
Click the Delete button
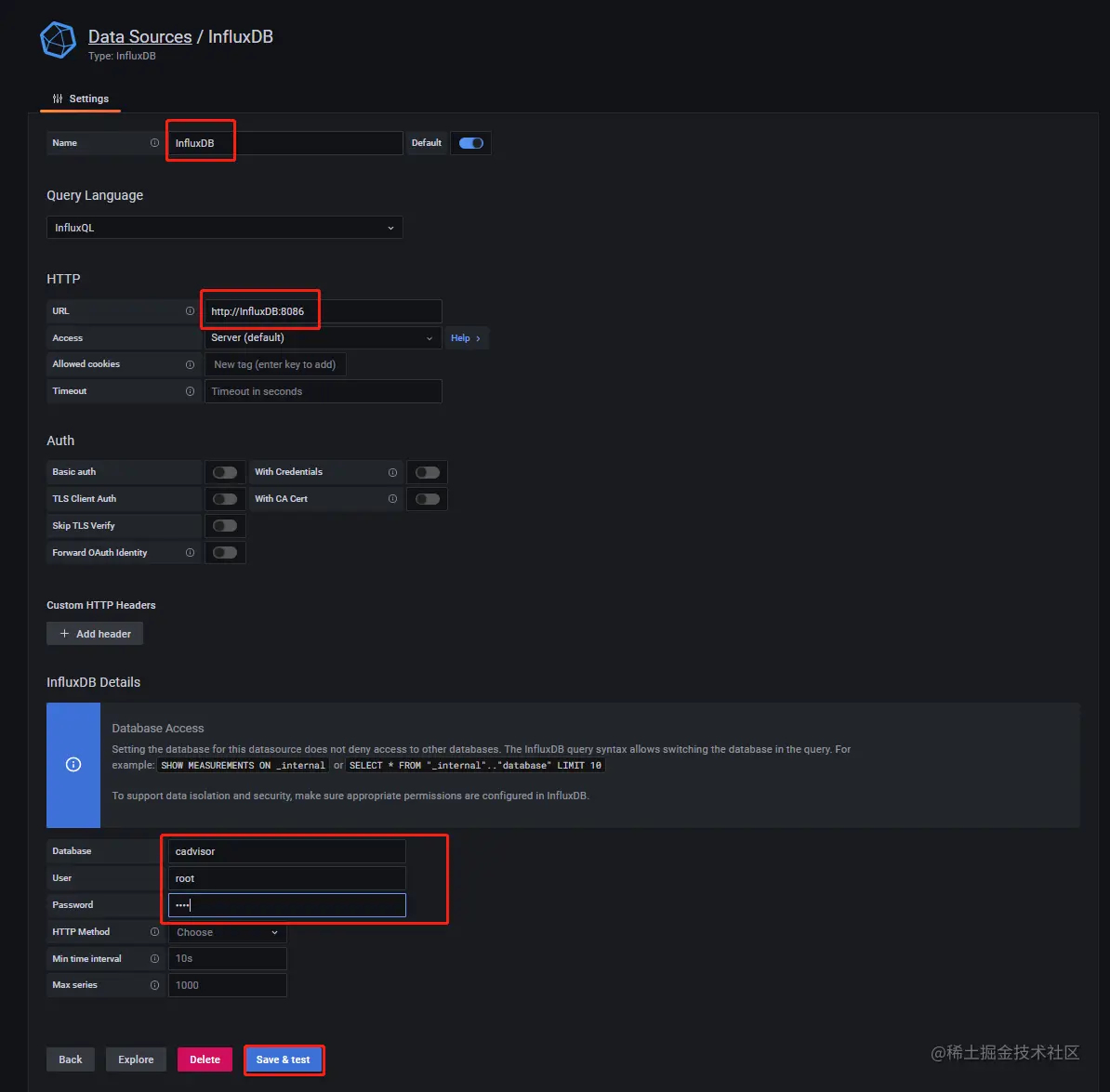click(x=205, y=1059)
